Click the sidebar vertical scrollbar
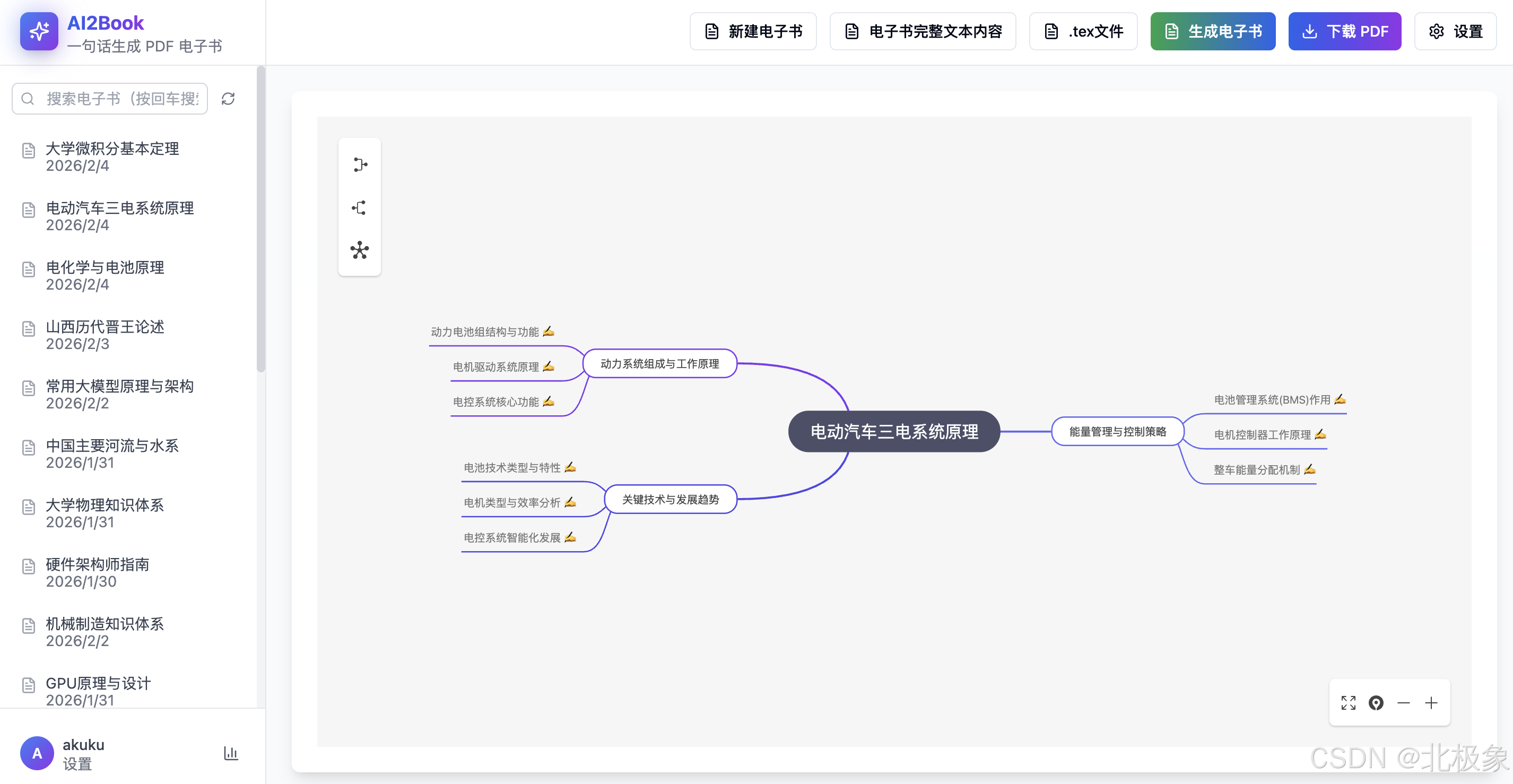This screenshot has width=1513, height=784. 261,220
